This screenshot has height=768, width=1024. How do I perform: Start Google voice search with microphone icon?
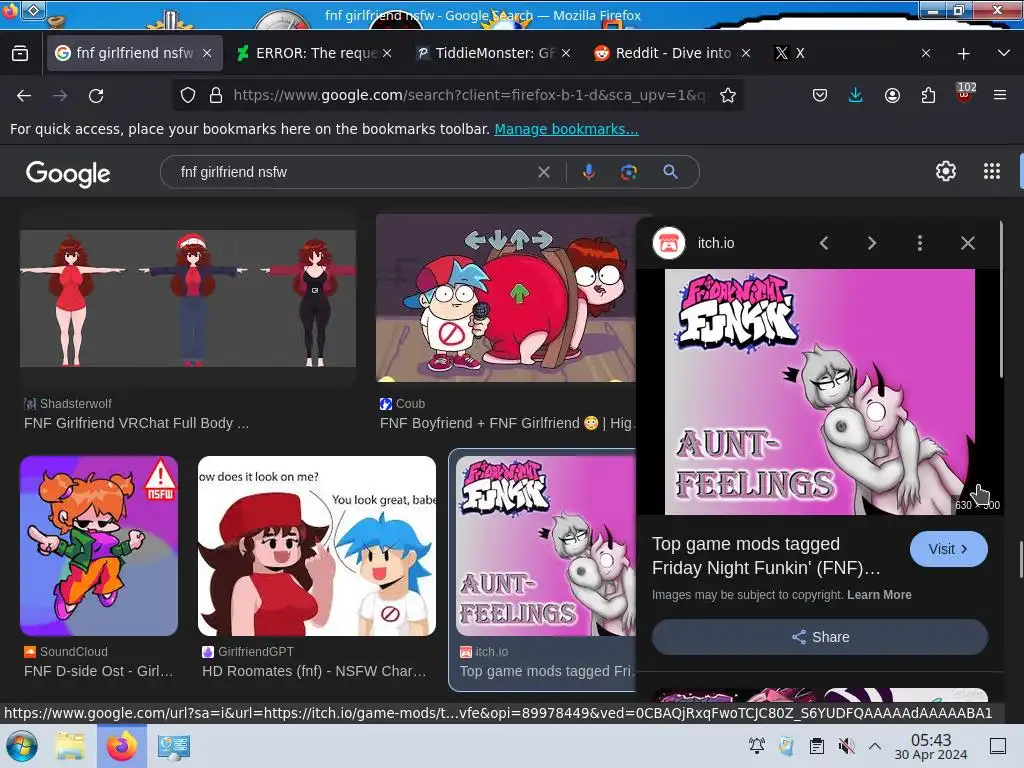(x=588, y=172)
